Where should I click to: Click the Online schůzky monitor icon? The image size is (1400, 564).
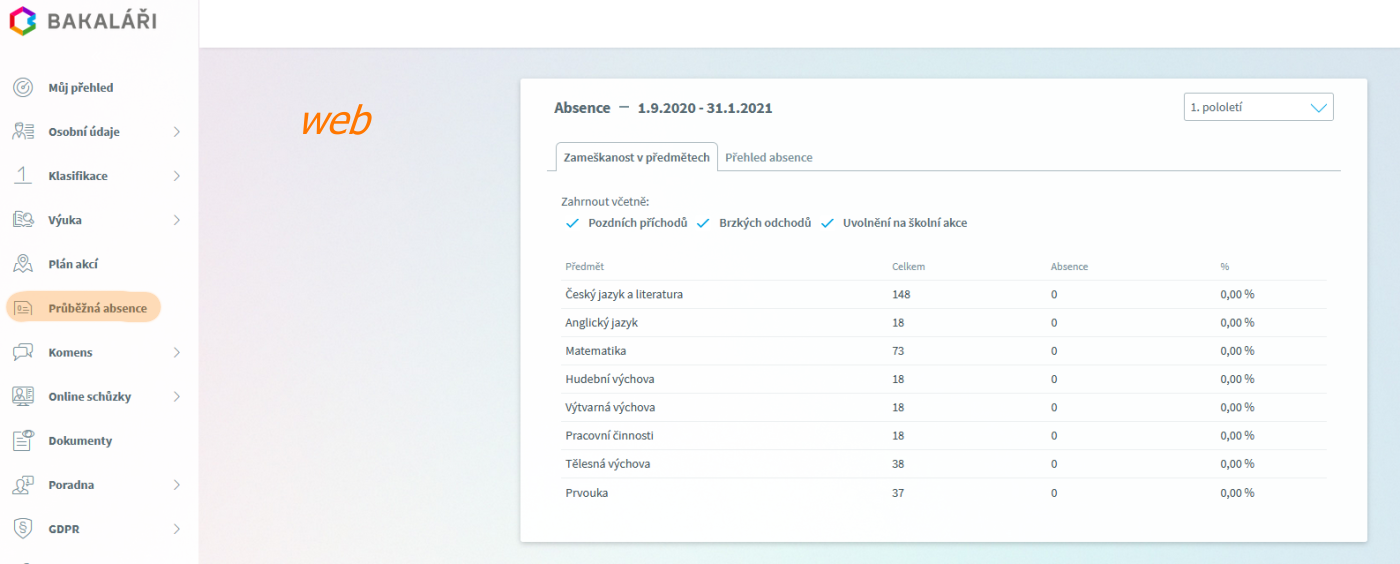(23, 396)
